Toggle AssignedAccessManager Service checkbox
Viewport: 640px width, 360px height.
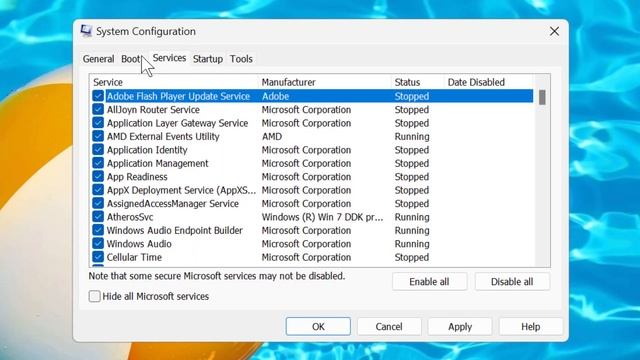(x=98, y=203)
